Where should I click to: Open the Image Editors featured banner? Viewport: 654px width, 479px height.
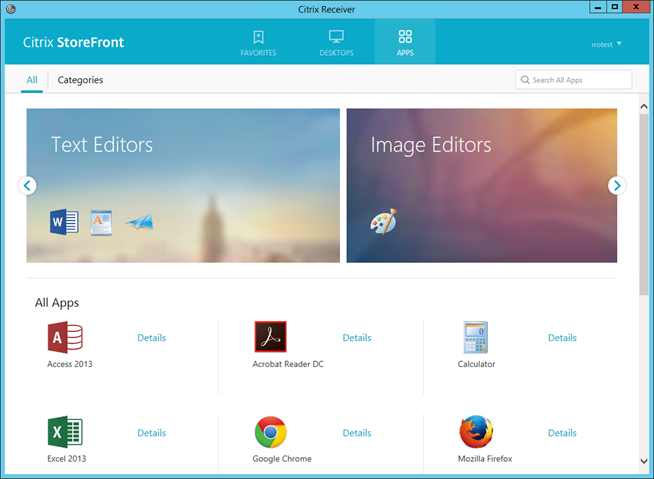point(482,185)
